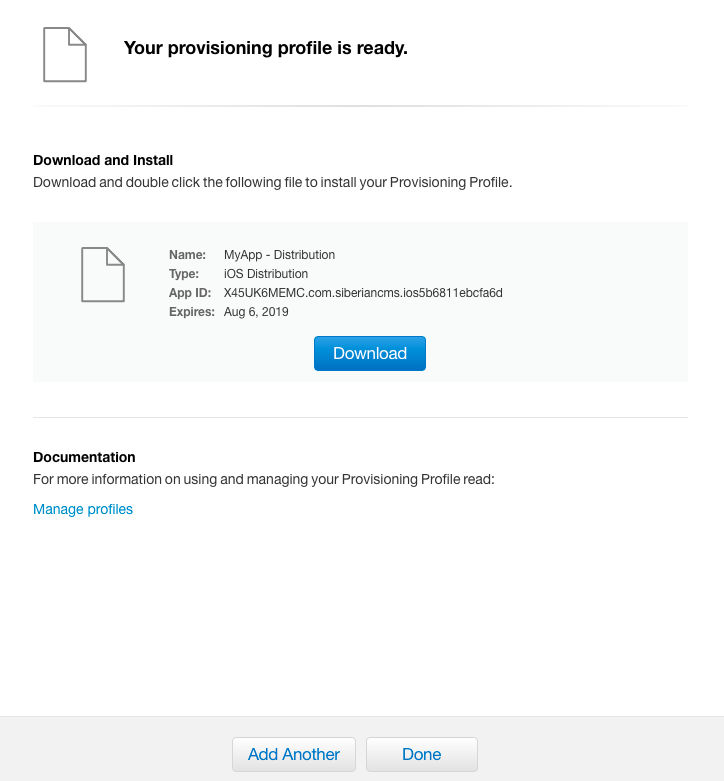Click the 'For more information' documentation sentence
Image resolution: width=724 pixels, height=781 pixels.
[264, 479]
